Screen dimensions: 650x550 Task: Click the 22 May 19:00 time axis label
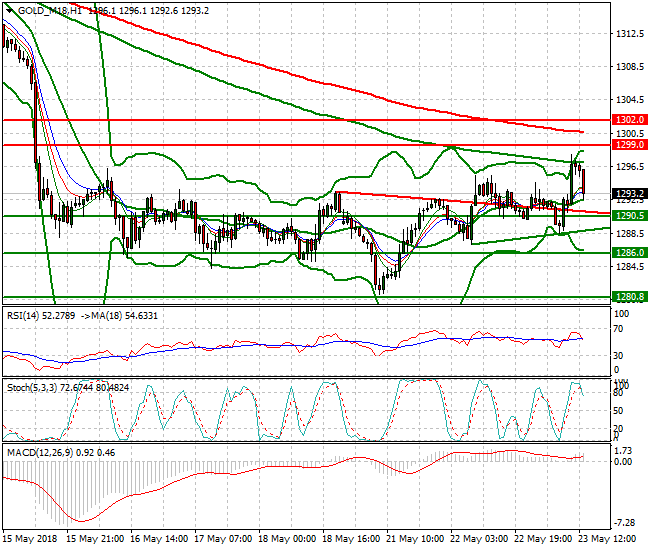click(543, 539)
